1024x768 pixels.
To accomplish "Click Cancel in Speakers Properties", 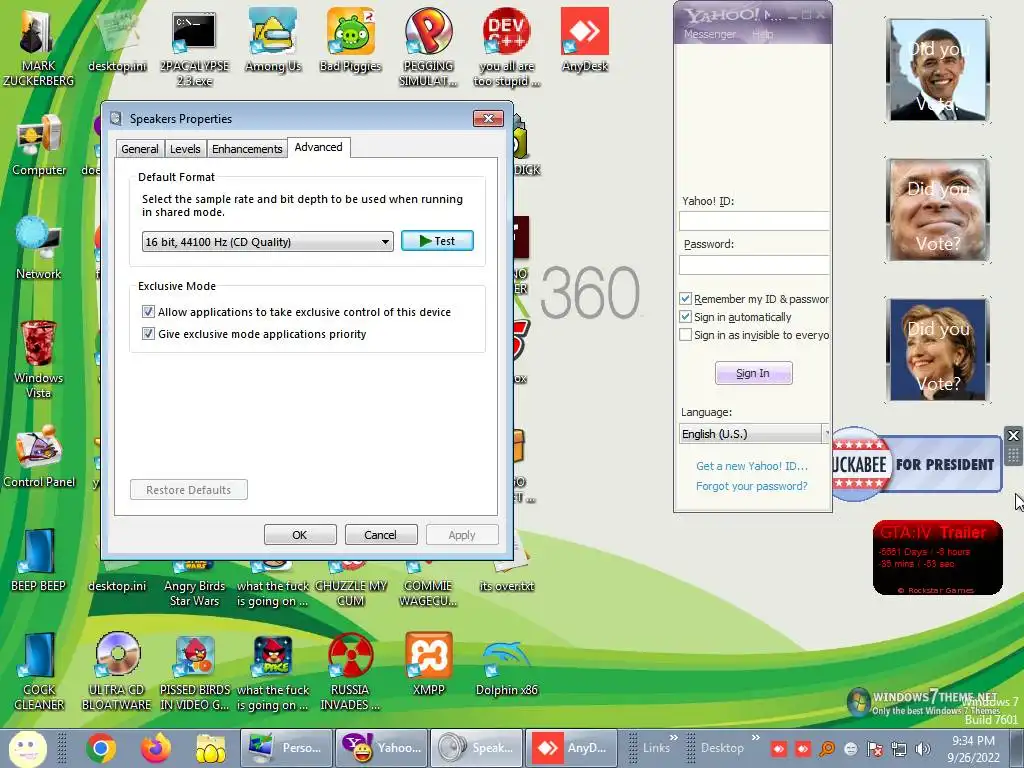I will point(380,535).
